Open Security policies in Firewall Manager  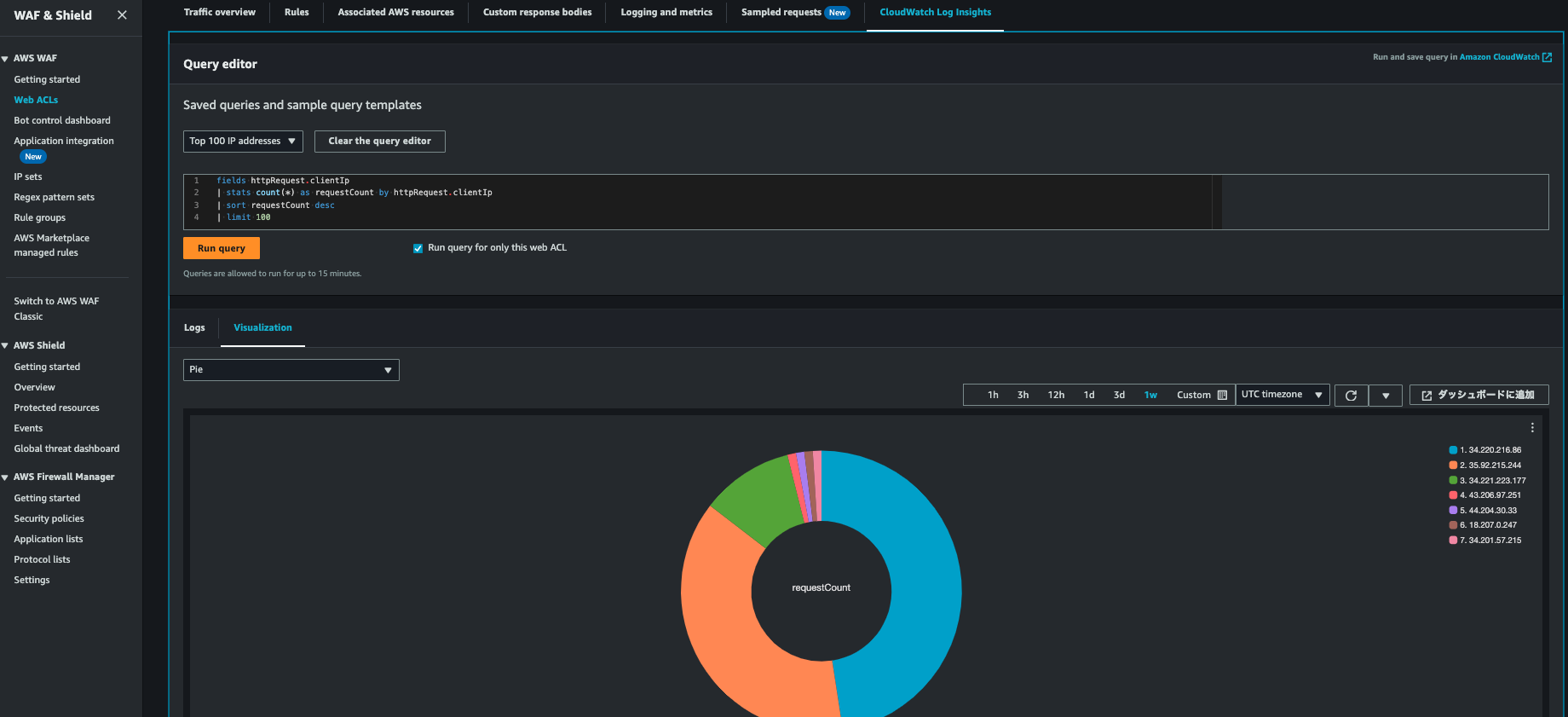click(x=49, y=519)
